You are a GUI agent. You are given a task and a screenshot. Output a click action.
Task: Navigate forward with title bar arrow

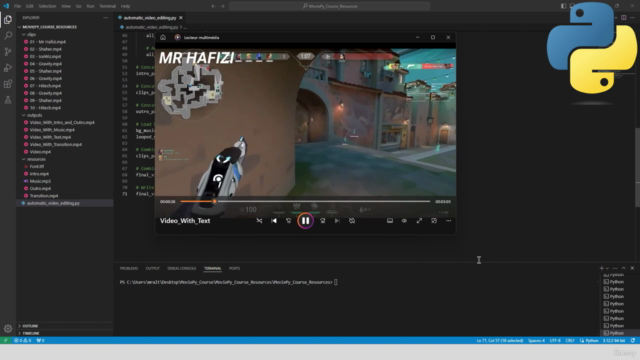(222, 6)
